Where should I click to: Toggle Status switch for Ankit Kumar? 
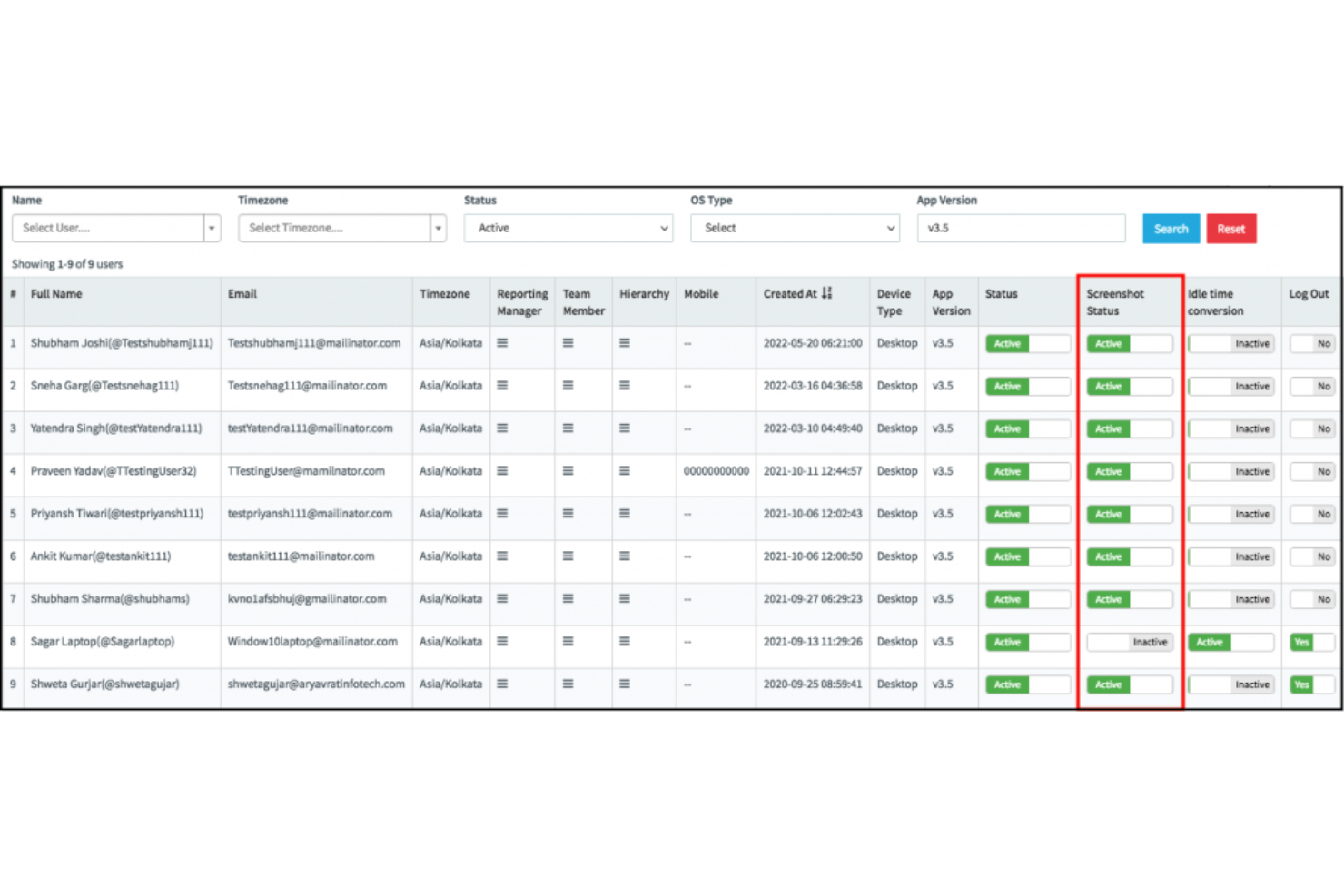tap(1028, 557)
